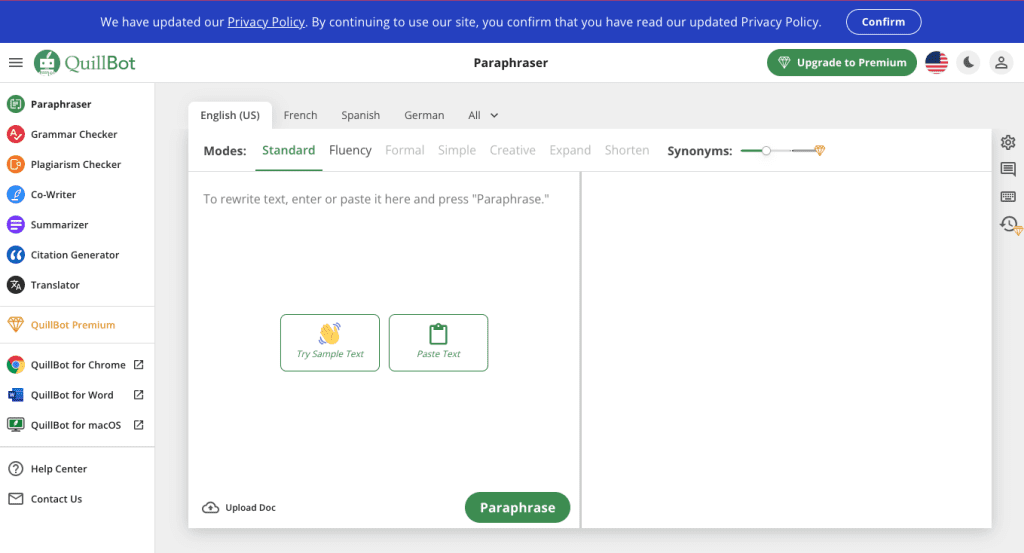Open settings gear on right panel
Image resolution: width=1024 pixels, height=553 pixels.
tap(1008, 143)
